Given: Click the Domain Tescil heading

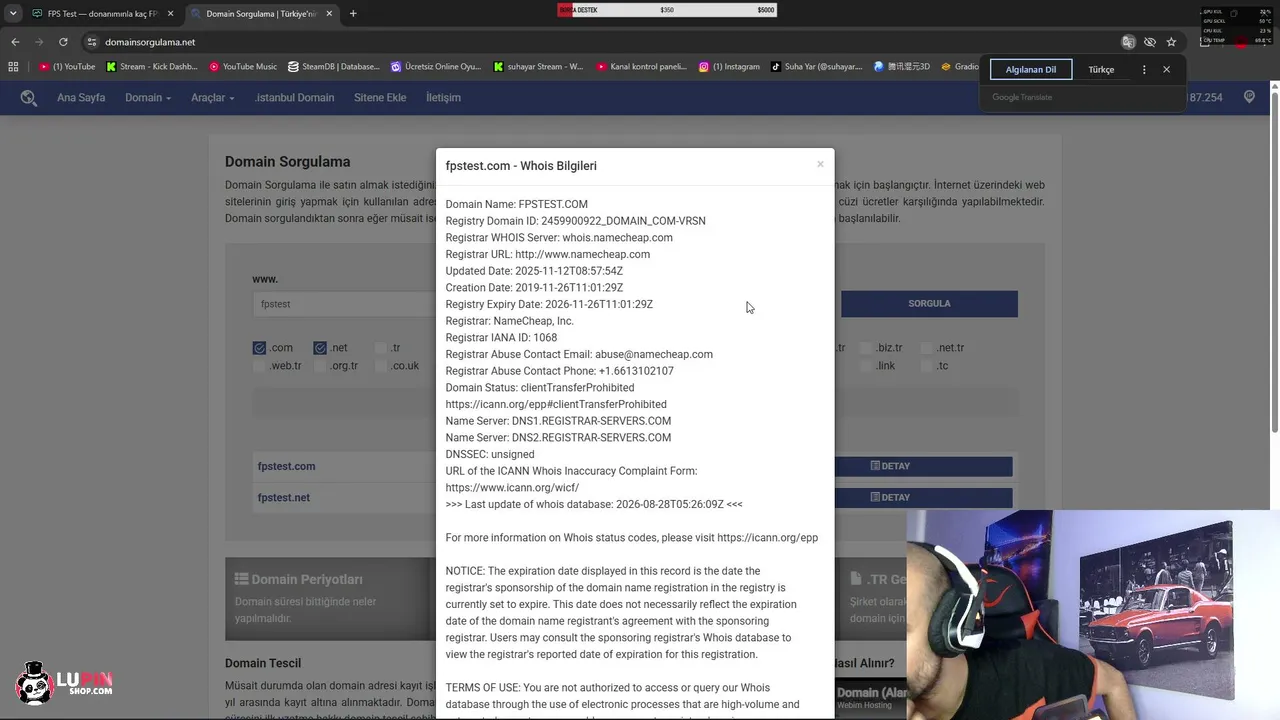Looking at the screenshot, I should (x=263, y=663).
